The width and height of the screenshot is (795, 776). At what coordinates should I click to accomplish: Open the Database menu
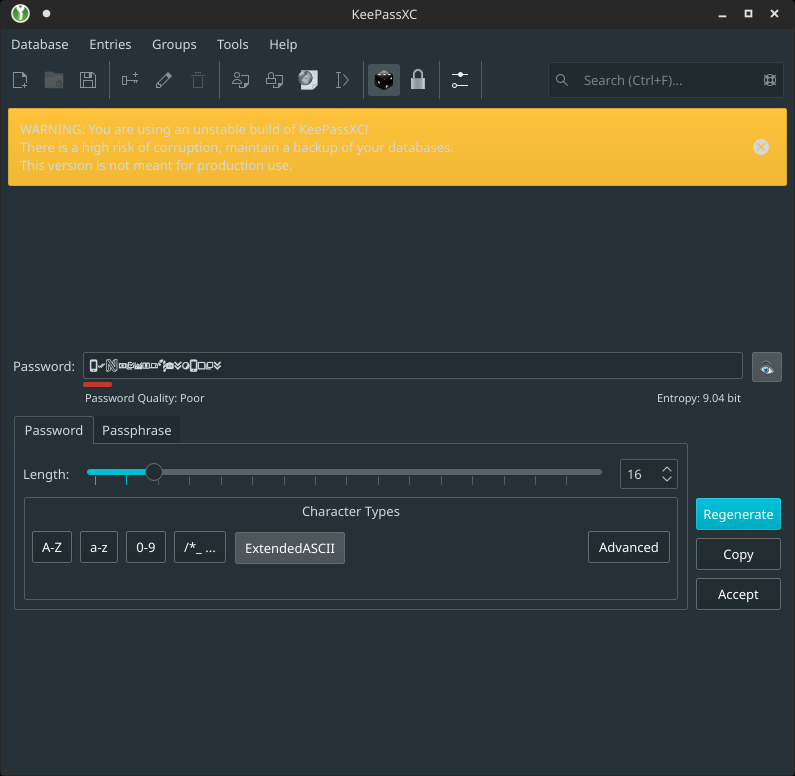[40, 45]
